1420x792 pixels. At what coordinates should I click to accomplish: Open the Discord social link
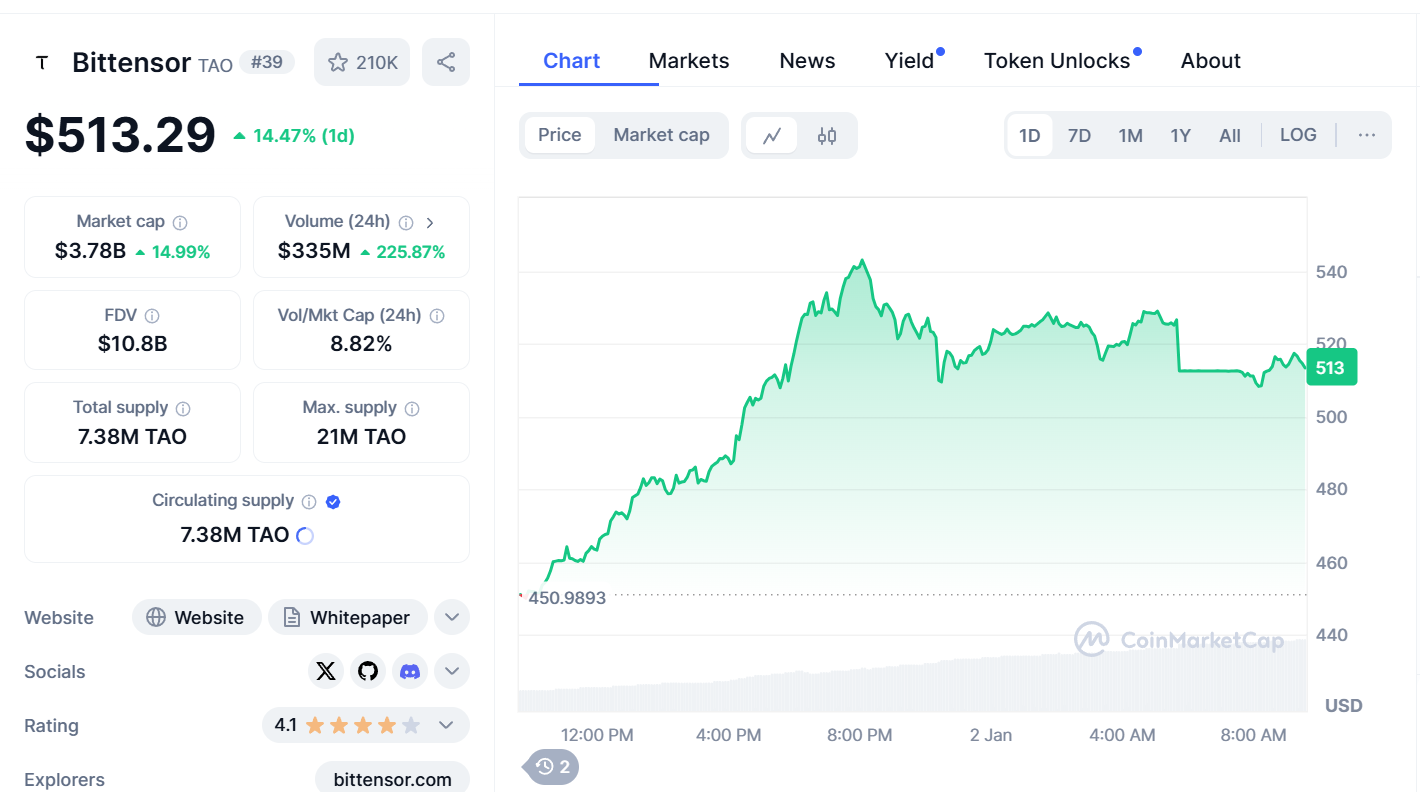410,671
